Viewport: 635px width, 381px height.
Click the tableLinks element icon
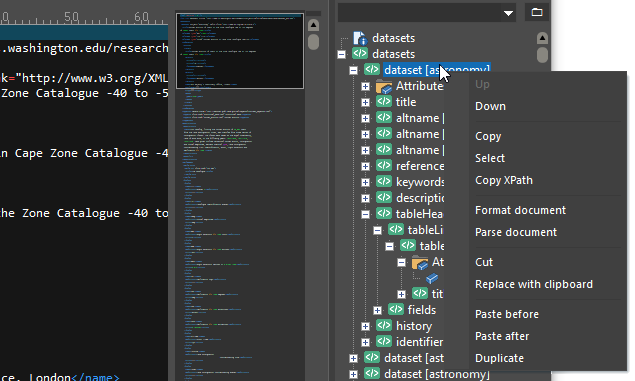coord(396,230)
